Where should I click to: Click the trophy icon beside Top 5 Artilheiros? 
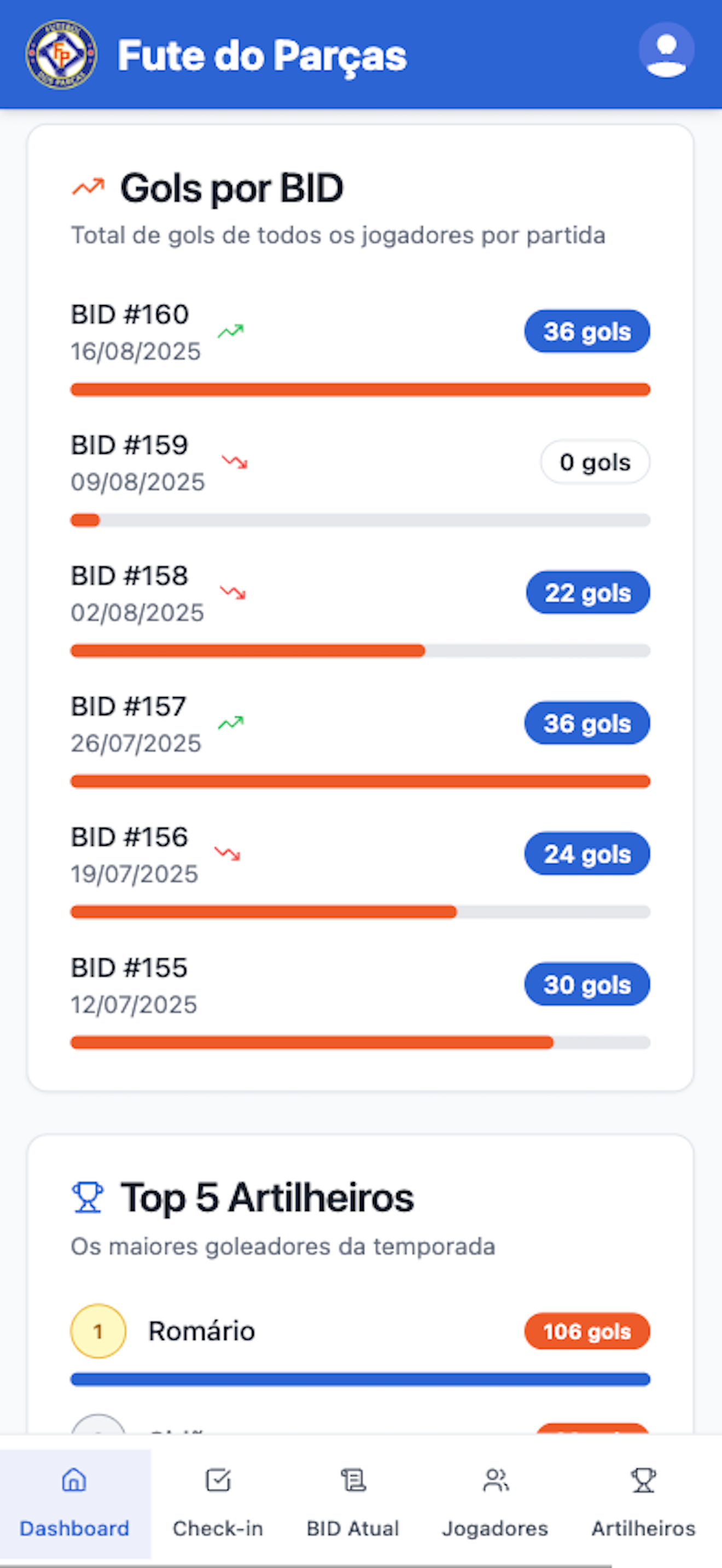[88, 1197]
